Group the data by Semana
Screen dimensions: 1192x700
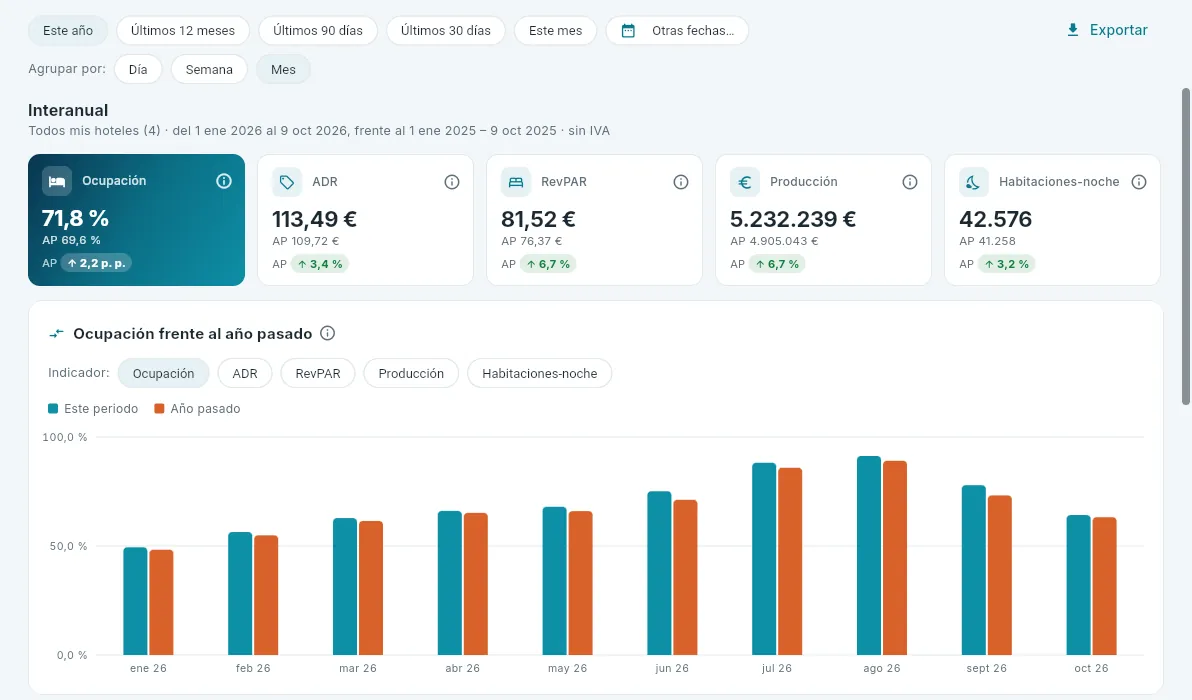[x=209, y=69]
